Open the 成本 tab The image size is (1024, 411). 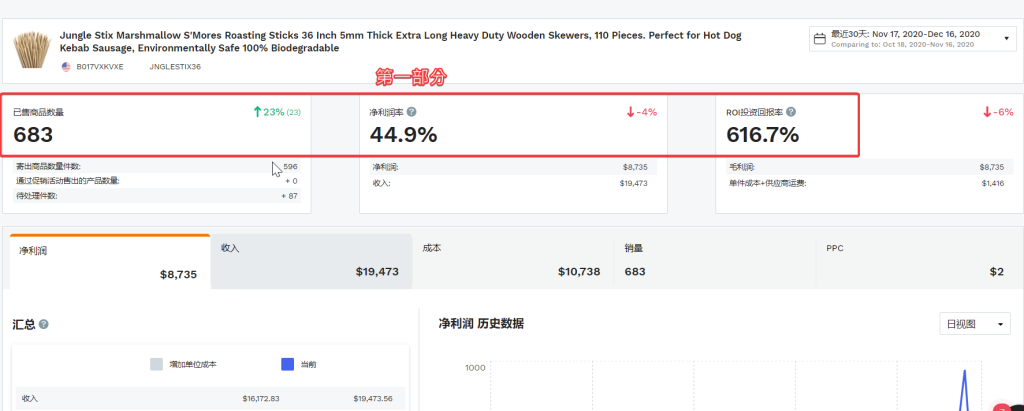(x=513, y=262)
